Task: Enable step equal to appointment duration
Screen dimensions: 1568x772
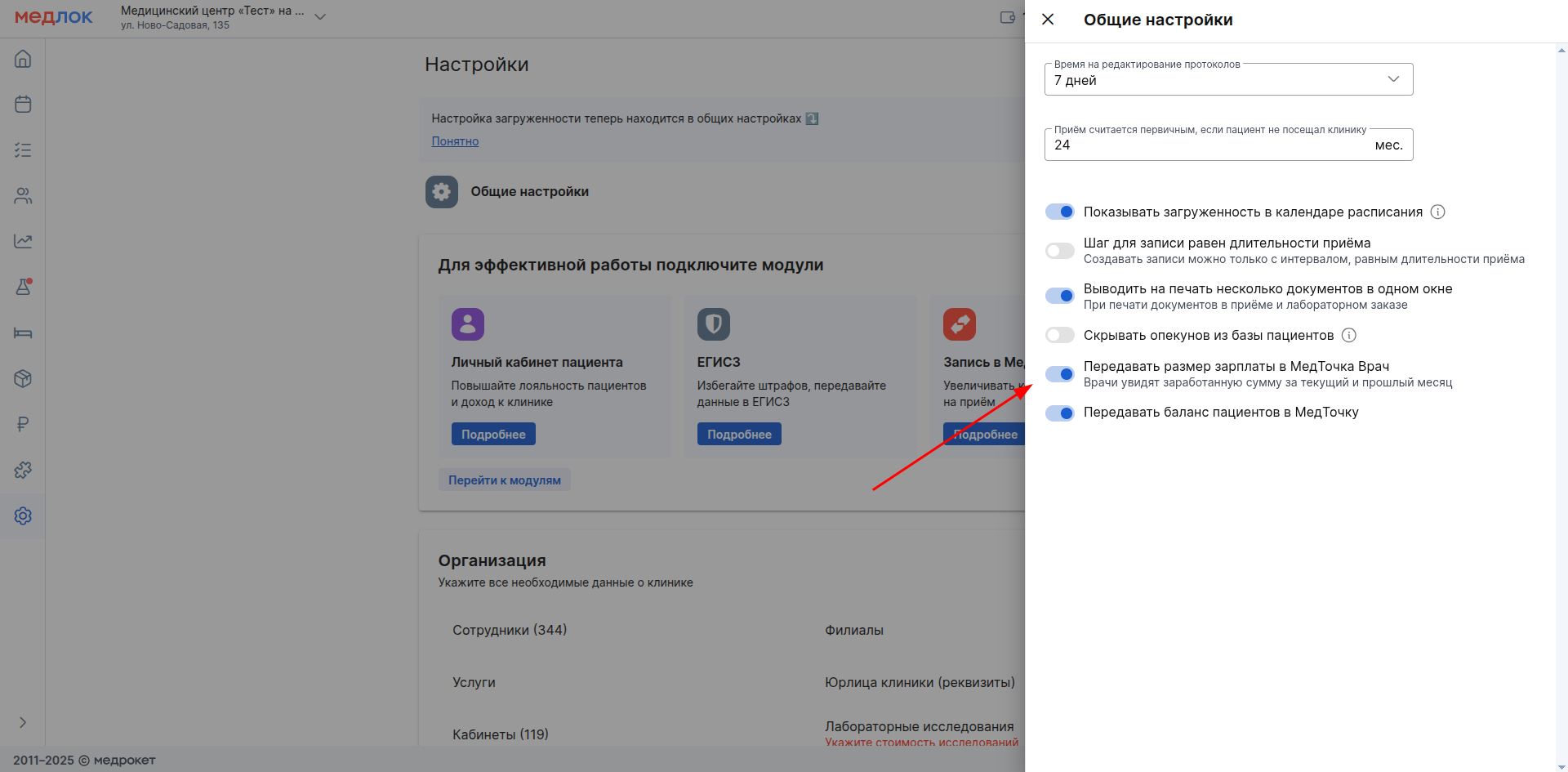Action: tap(1060, 251)
